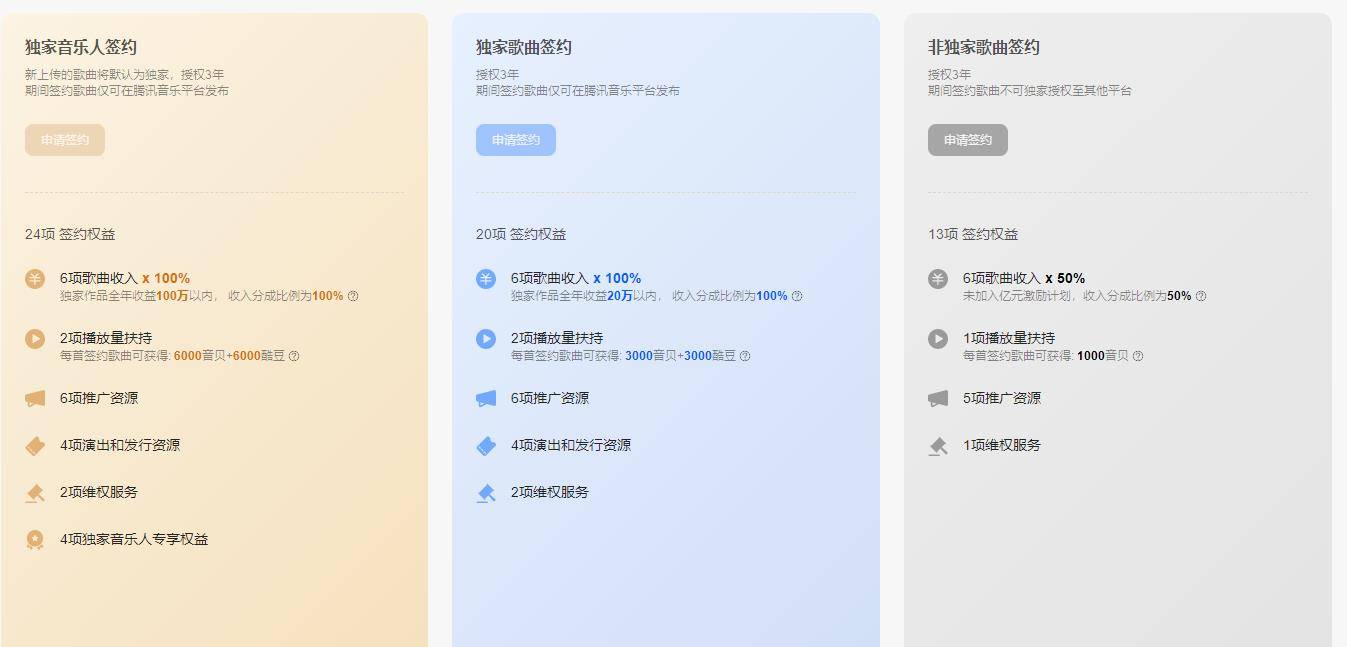Expand 5项推广资源 in the gray card
Viewport: 1347px width, 647px height.
[x=1002, y=398]
